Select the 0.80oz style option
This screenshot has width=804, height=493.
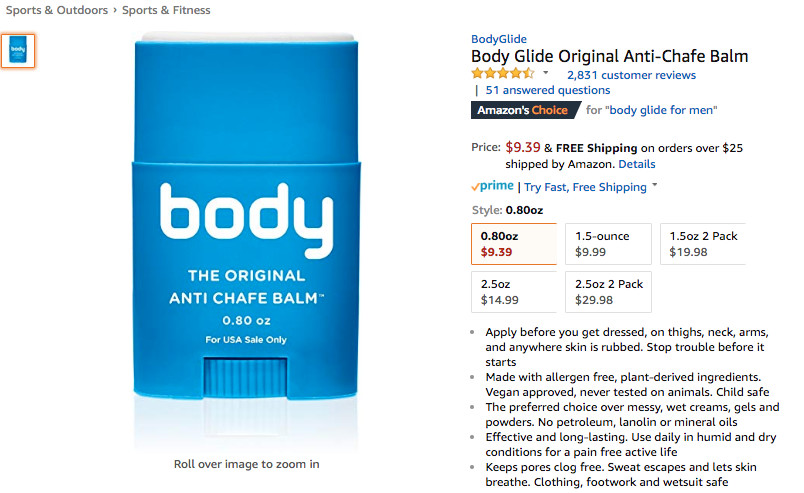click(x=513, y=244)
